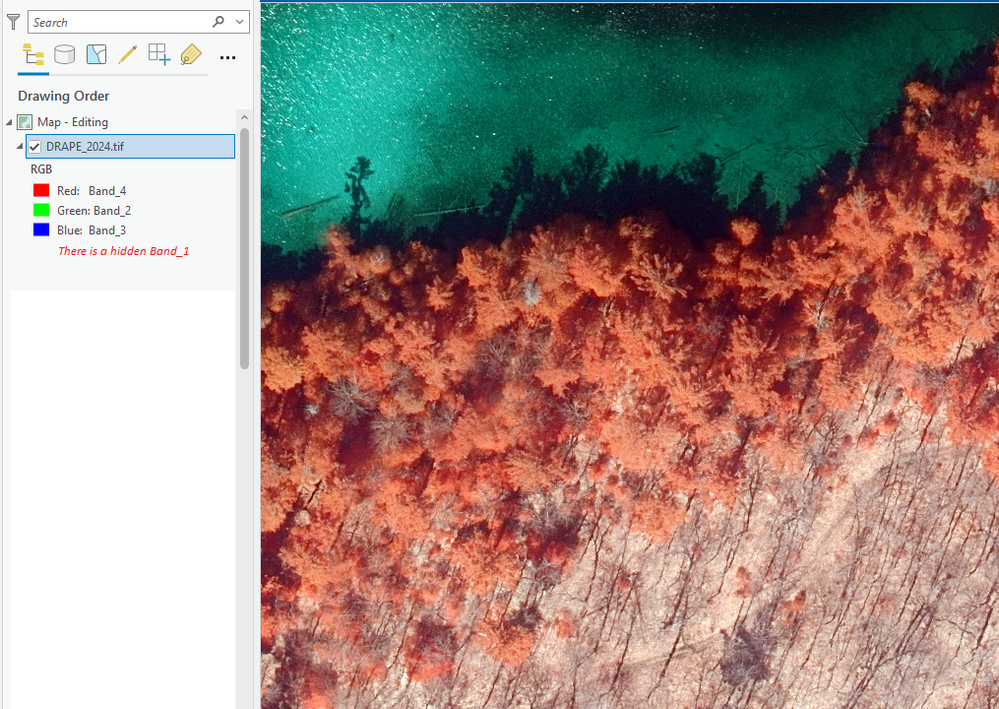
Task: Select List By Labeling tag icon
Action: pyautogui.click(x=190, y=55)
